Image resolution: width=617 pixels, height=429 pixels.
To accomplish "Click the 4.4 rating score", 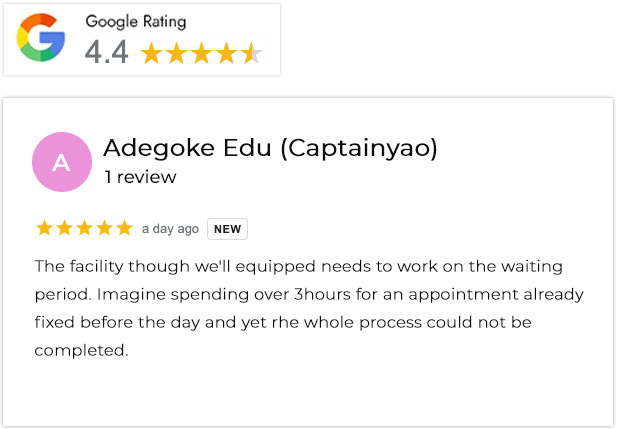I will [x=106, y=52].
